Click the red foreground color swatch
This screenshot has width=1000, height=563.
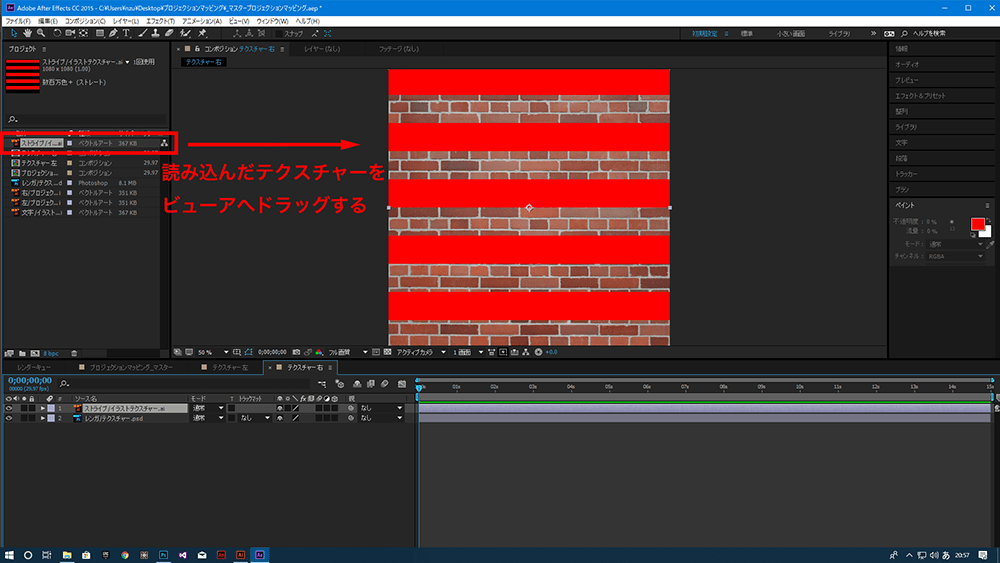976,223
